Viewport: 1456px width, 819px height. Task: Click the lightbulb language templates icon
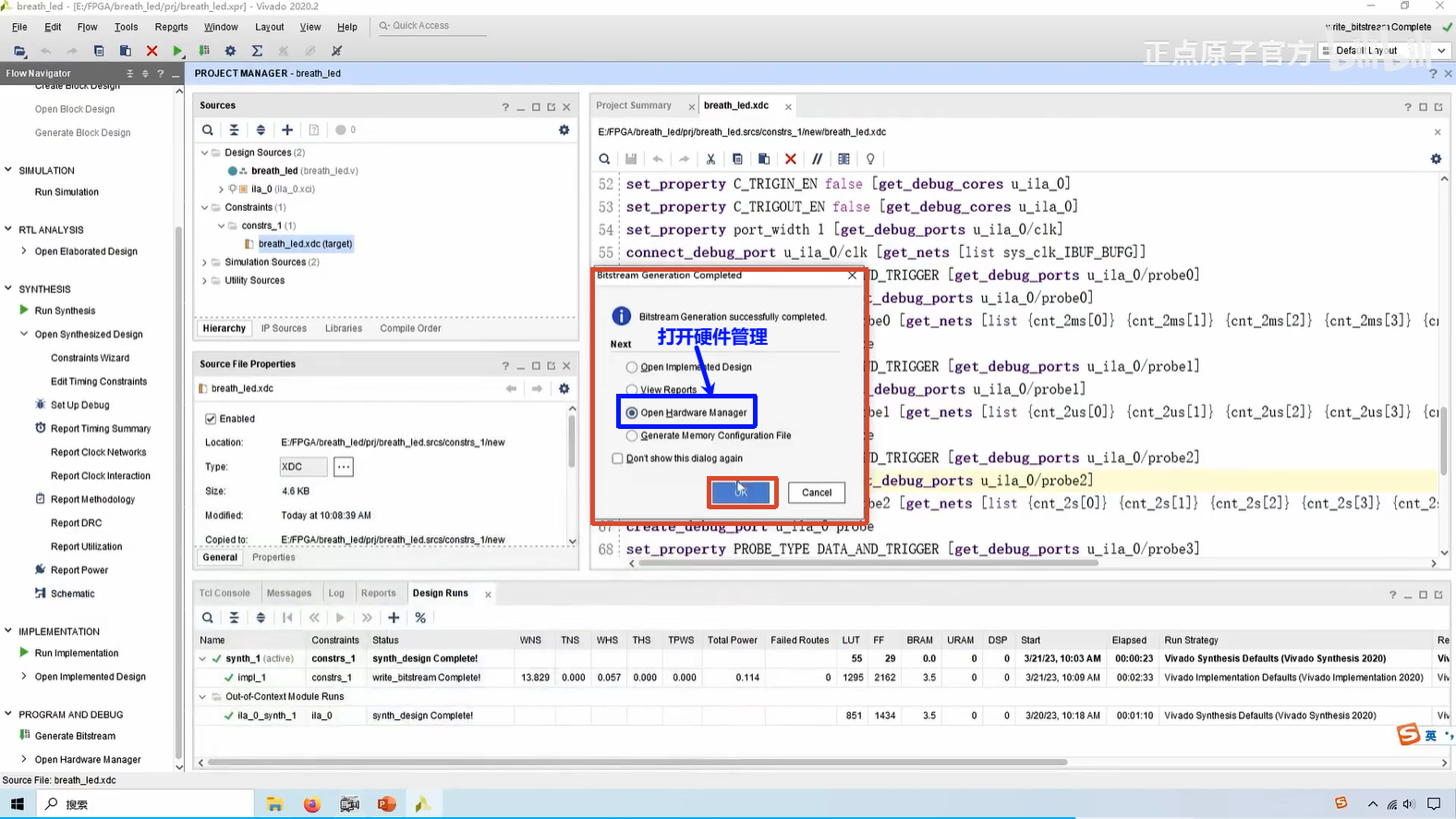tap(870, 159)
